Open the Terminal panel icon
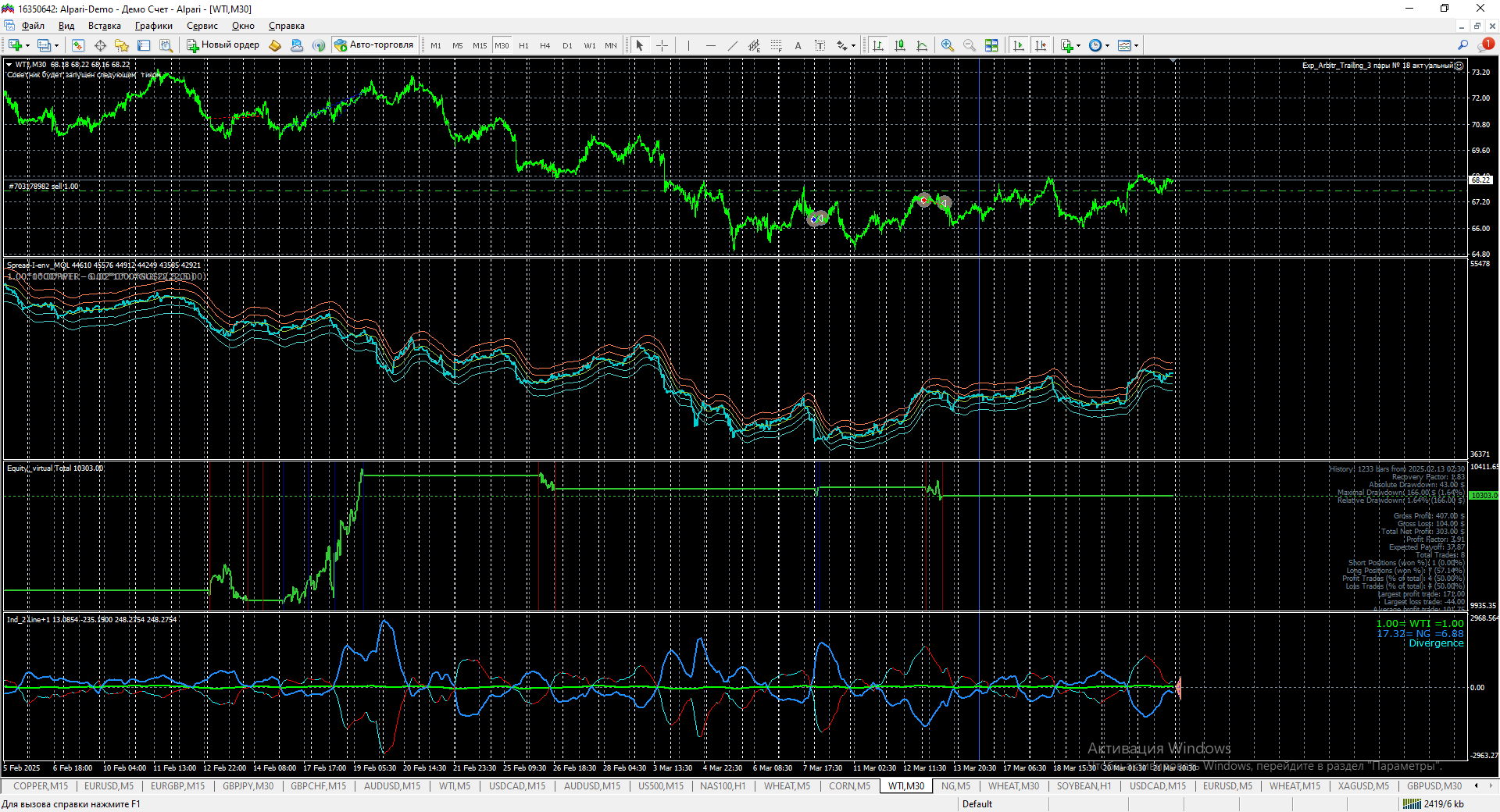The image size is (1500, 812). point(144,45)
